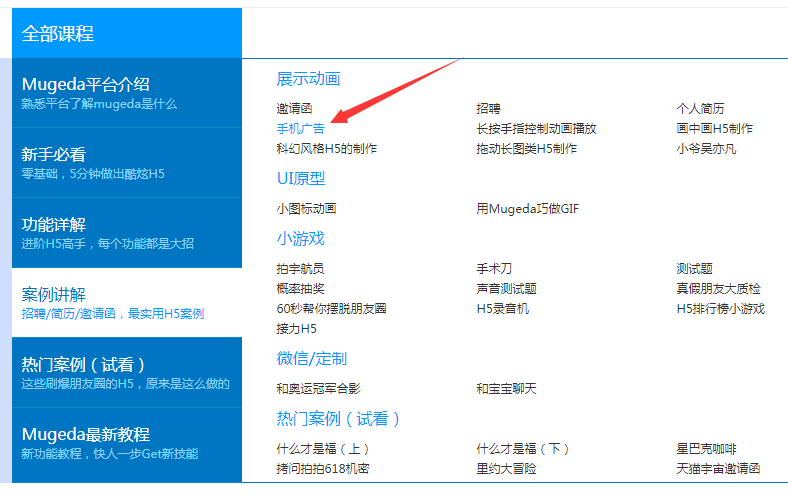Open 真假朋友大质检 course
This screenshot has width=788, height=494.
click(x=718, y=289)
